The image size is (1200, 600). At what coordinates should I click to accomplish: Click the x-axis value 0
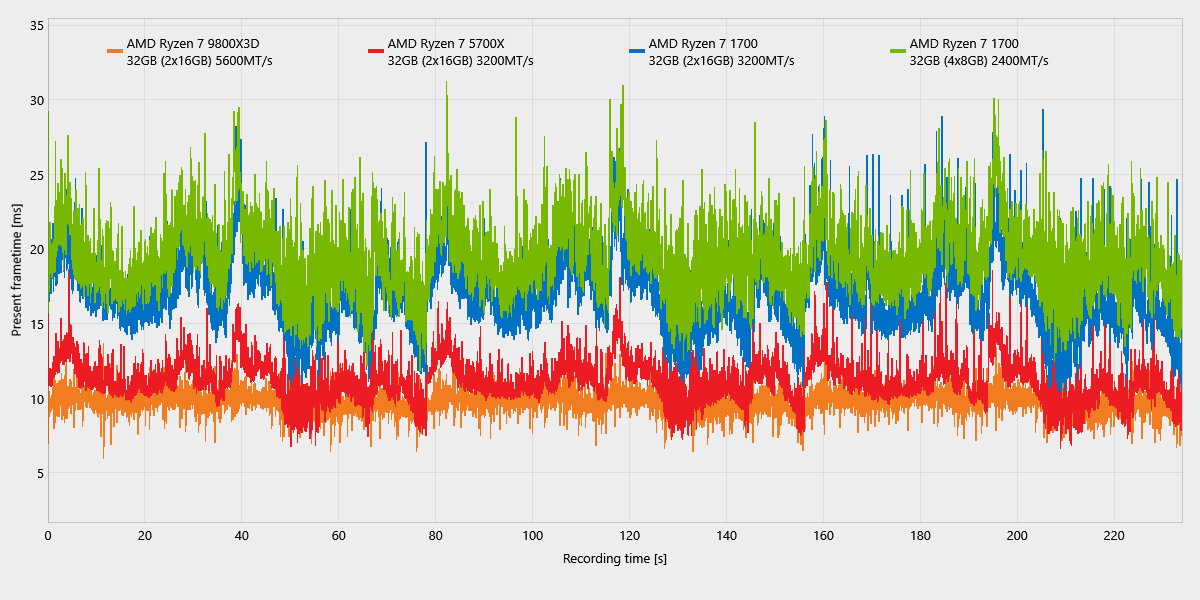coord(48,535)
